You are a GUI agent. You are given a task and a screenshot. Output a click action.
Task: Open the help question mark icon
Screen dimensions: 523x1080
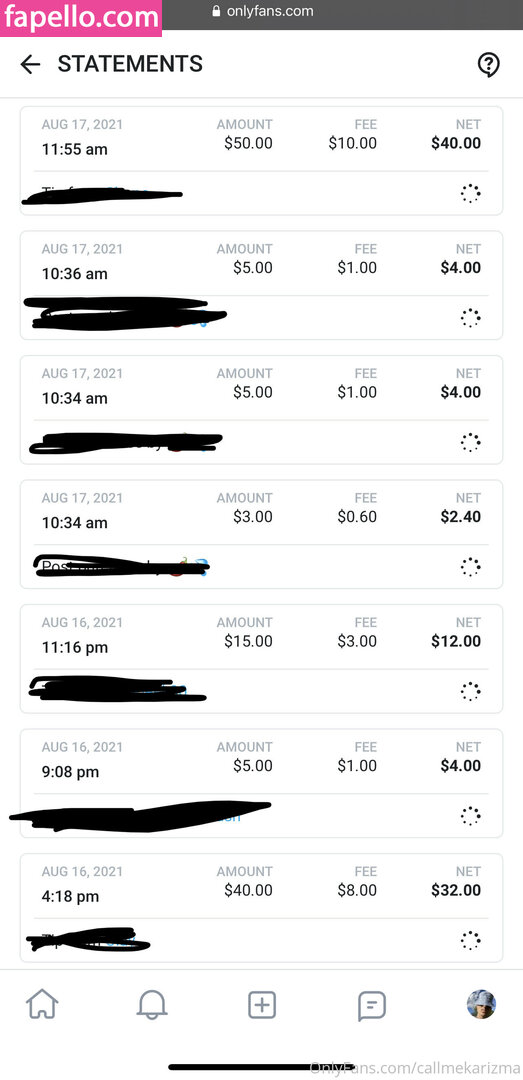pyautogui.click(x=489, y=65)
